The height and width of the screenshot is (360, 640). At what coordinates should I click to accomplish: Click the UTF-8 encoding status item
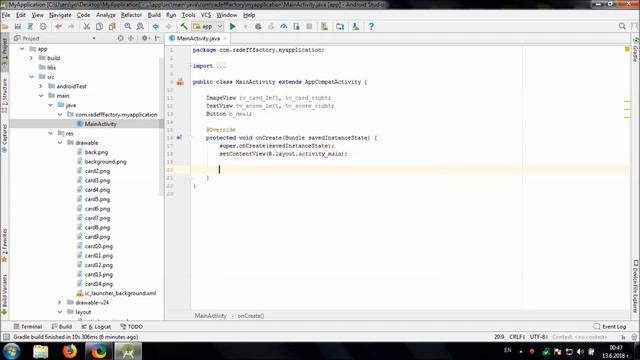pyautogui.click(x=538, y=337)
